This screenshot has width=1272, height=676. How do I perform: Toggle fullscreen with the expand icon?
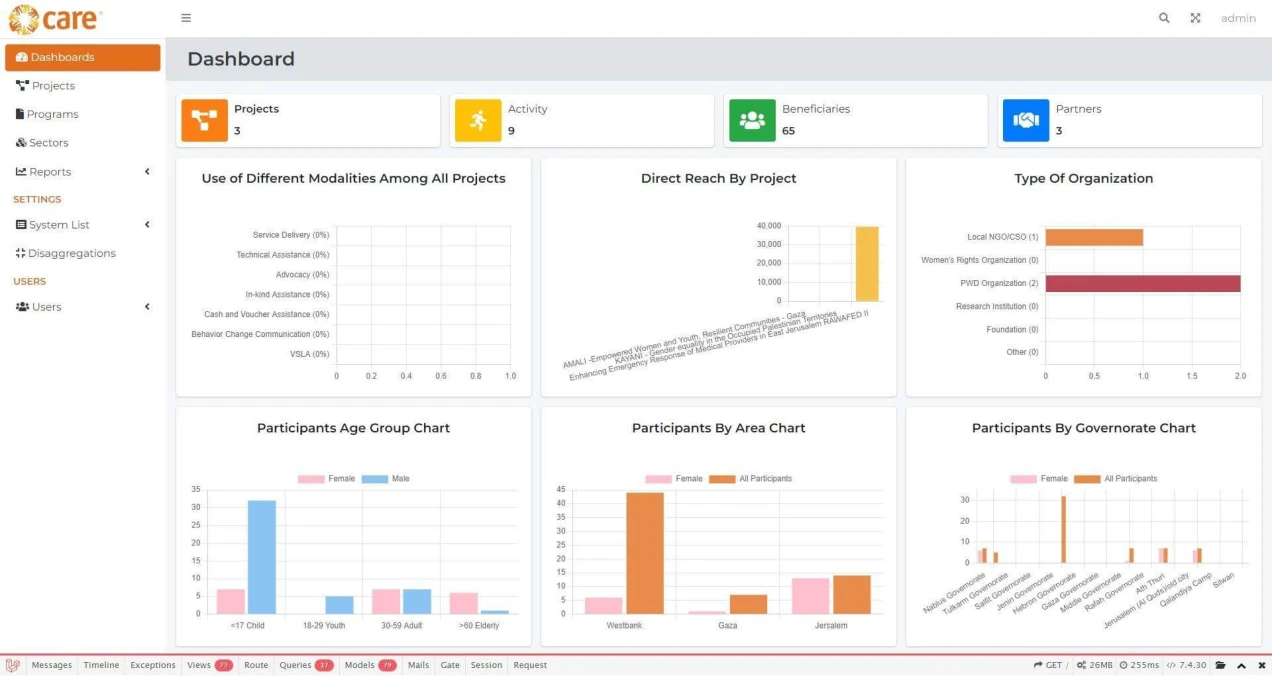pyautogui.click(x=1195, y=18)
